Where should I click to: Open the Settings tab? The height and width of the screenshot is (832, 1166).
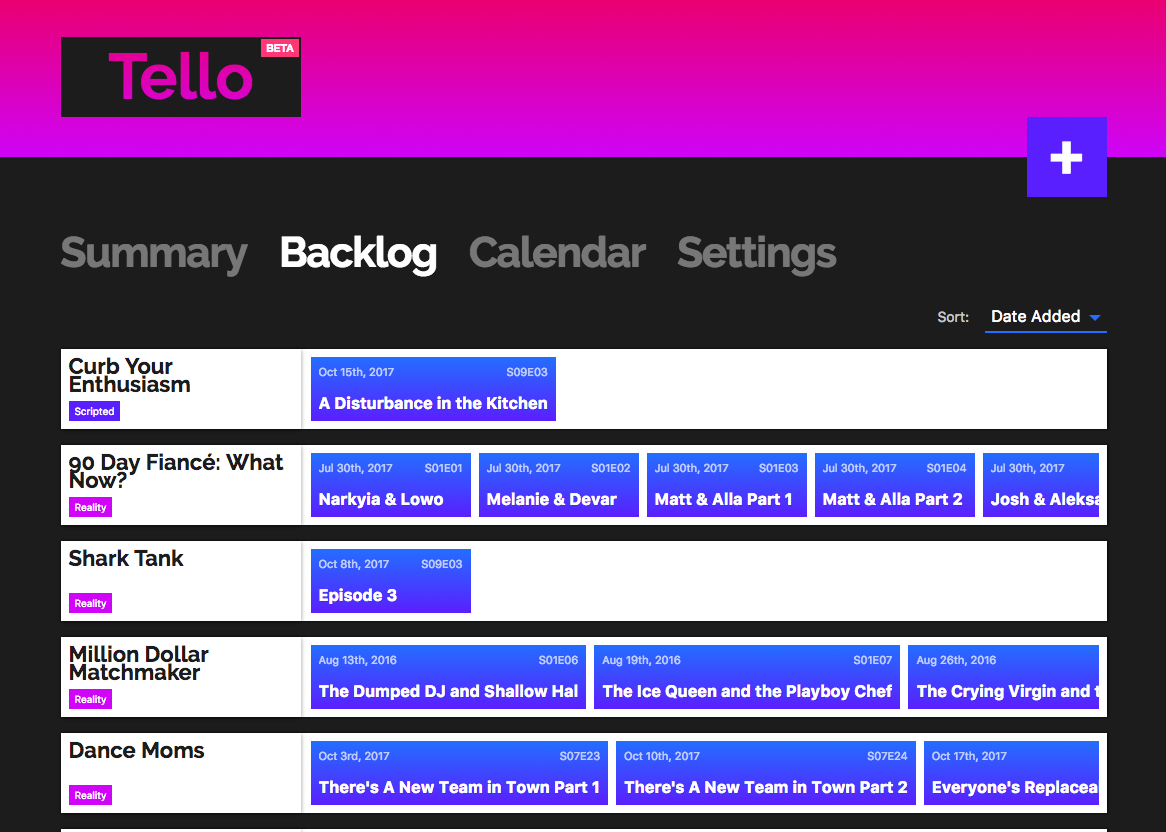[x=756, y=254]
